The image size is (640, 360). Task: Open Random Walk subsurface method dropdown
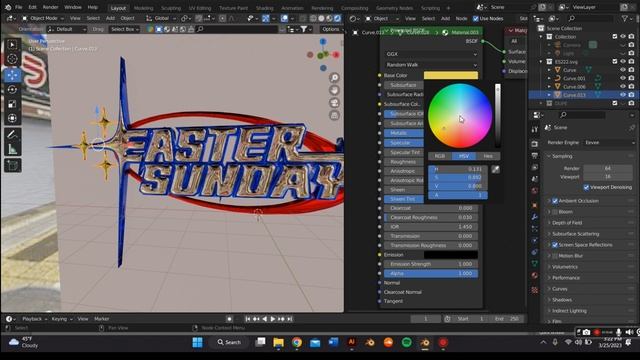pos(431,65)
